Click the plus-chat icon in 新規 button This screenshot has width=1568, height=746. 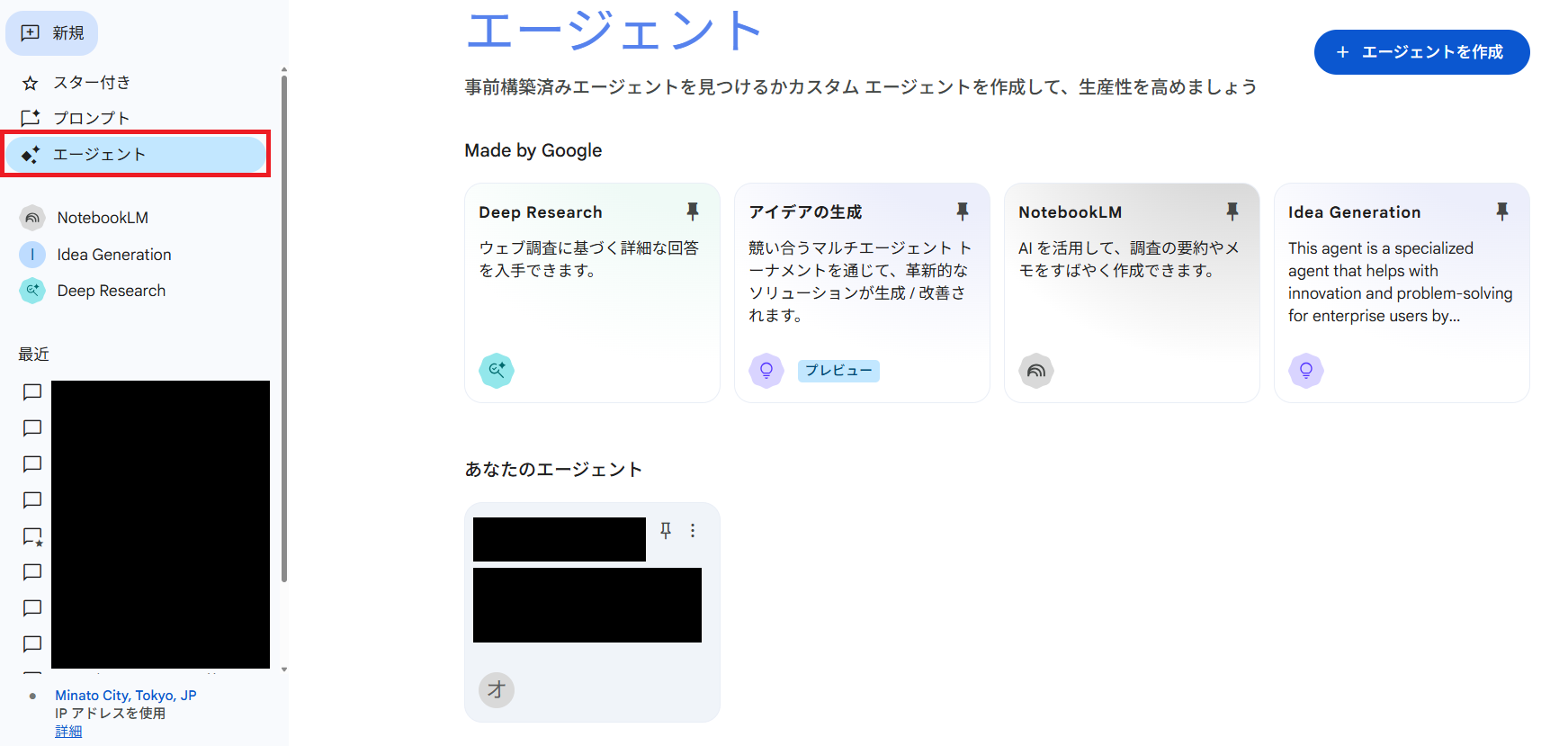tap(31, 33)
